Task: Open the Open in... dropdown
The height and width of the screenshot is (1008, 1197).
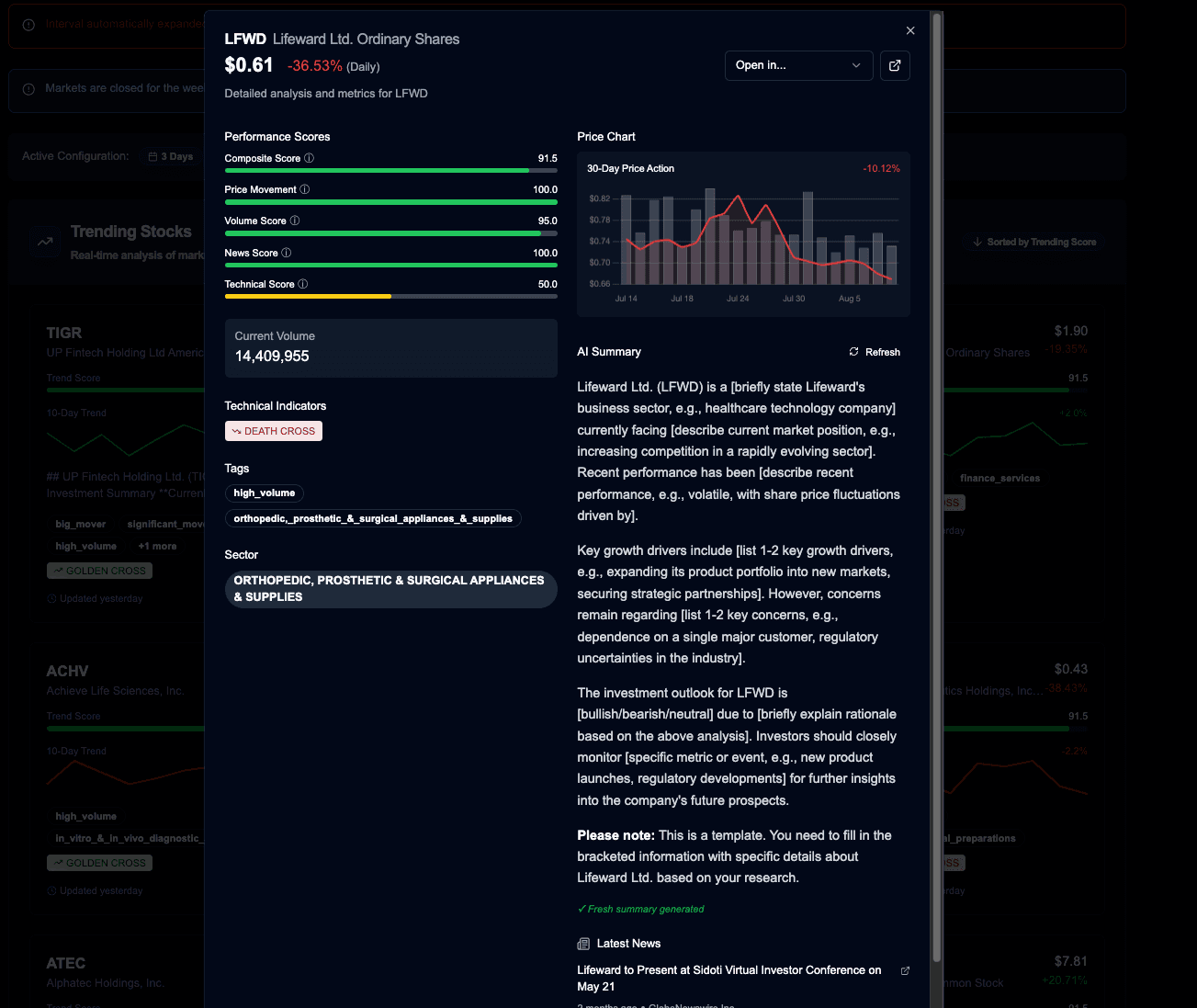Action: [x=797, y=65]
